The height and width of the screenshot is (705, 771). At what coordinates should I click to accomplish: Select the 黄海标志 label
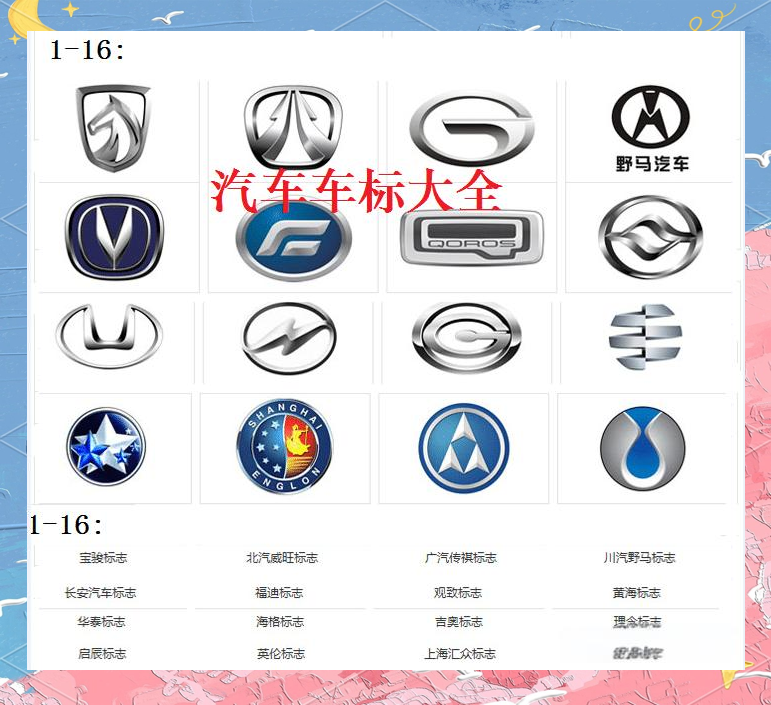[637, 593]
